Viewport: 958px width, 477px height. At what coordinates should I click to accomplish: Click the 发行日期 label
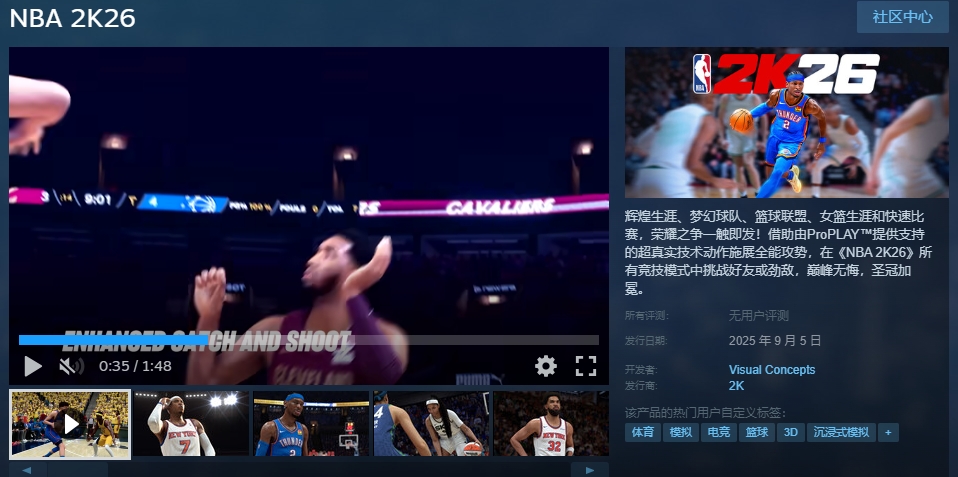point(646,340)
